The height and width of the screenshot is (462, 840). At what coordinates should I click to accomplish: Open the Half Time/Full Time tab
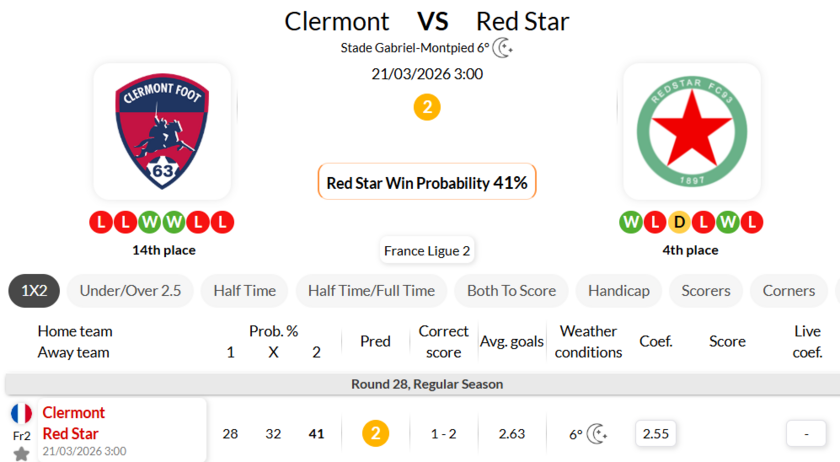point(371,290)
